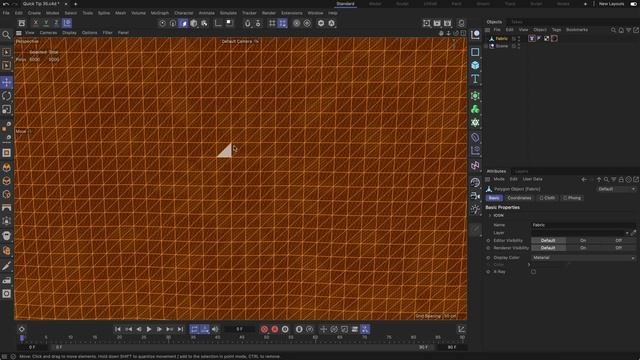Click the Cloth tag on Fabric object
Viewport: 640px width, 360px height.
point(532,38)
